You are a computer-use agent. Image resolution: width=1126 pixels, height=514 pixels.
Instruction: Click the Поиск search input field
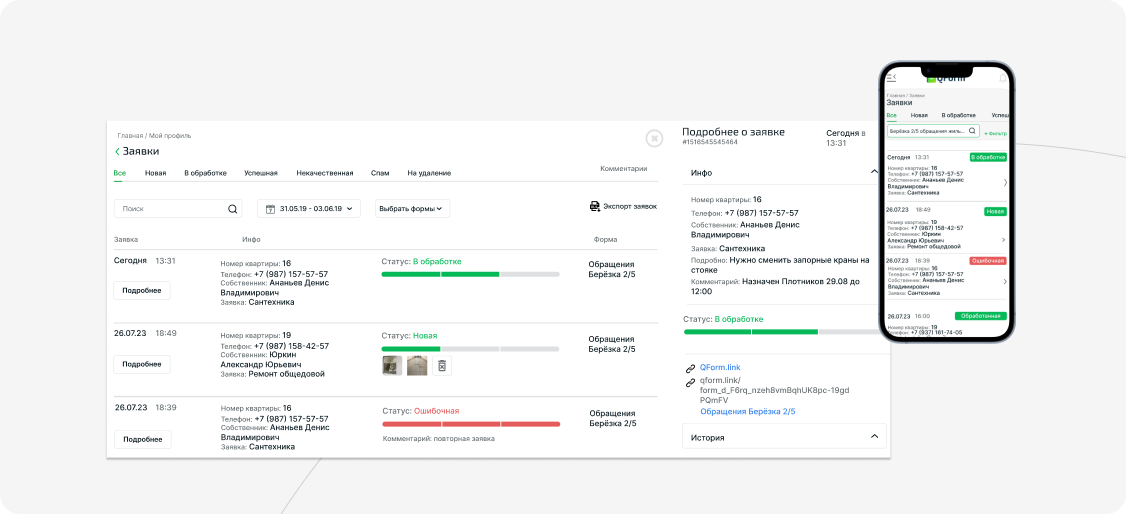click(x=178, y=209)
